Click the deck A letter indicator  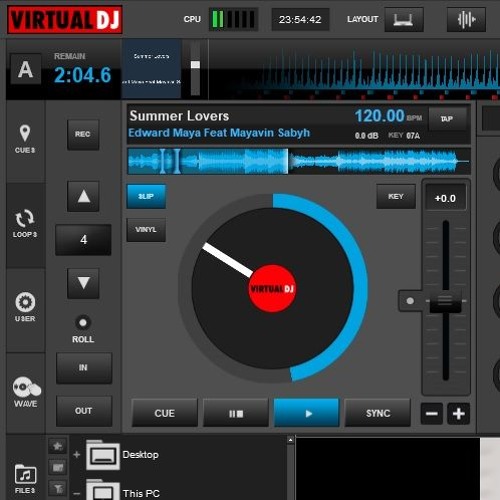click(26, 69)
